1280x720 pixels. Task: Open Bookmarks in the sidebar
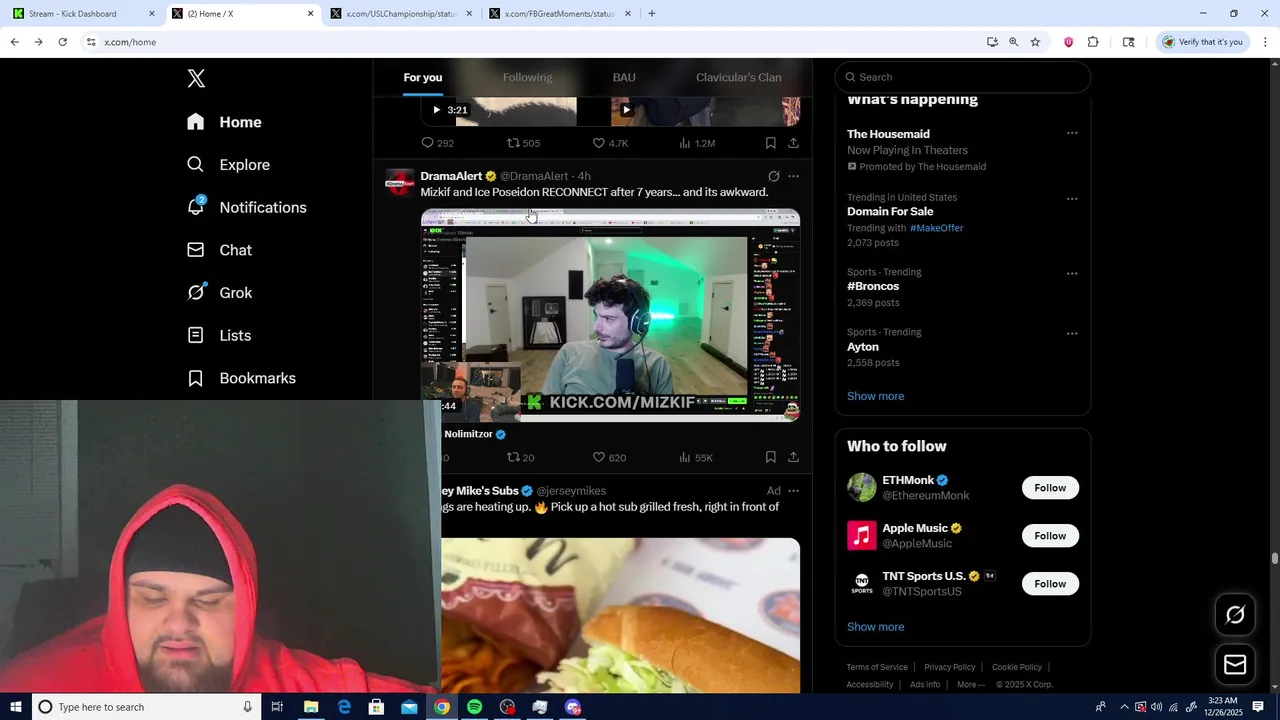tap(241, 378)
